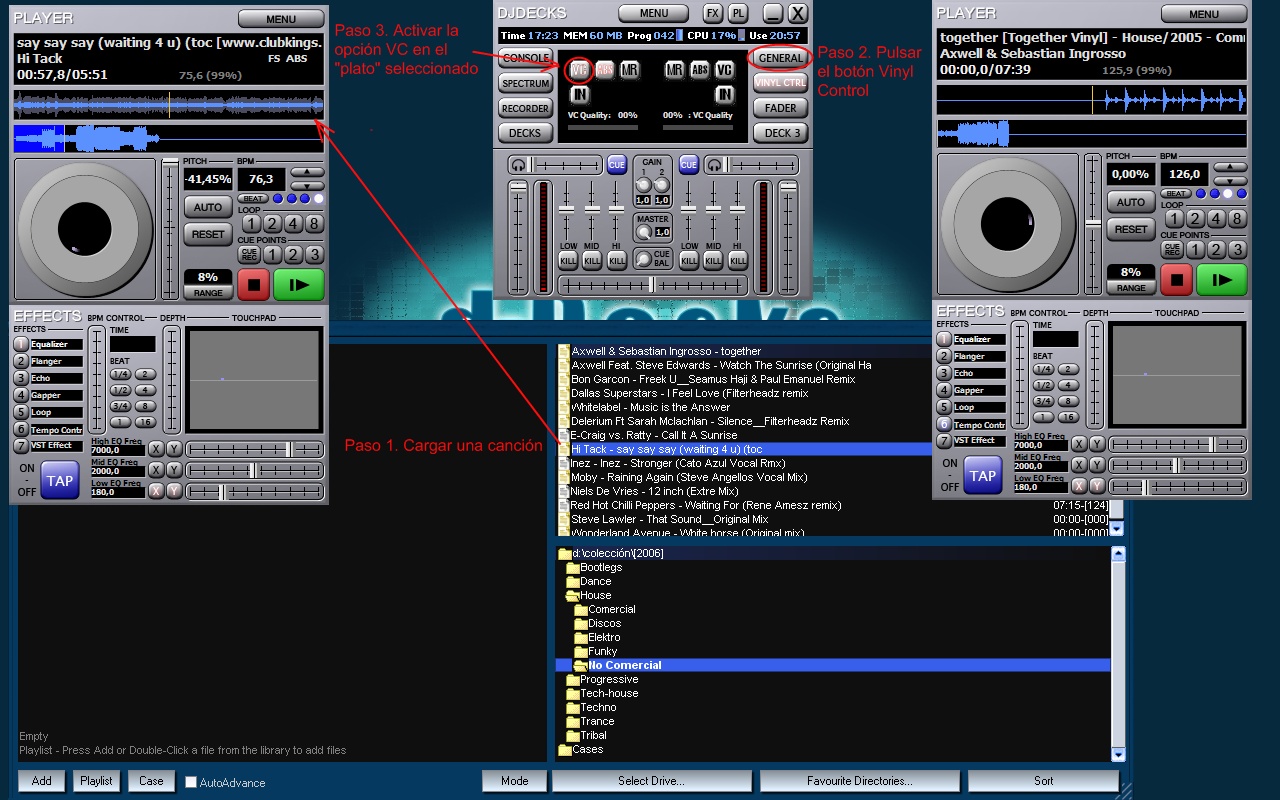Click the Add button below playlist
1280x800 pixels.
pos(41,781)
